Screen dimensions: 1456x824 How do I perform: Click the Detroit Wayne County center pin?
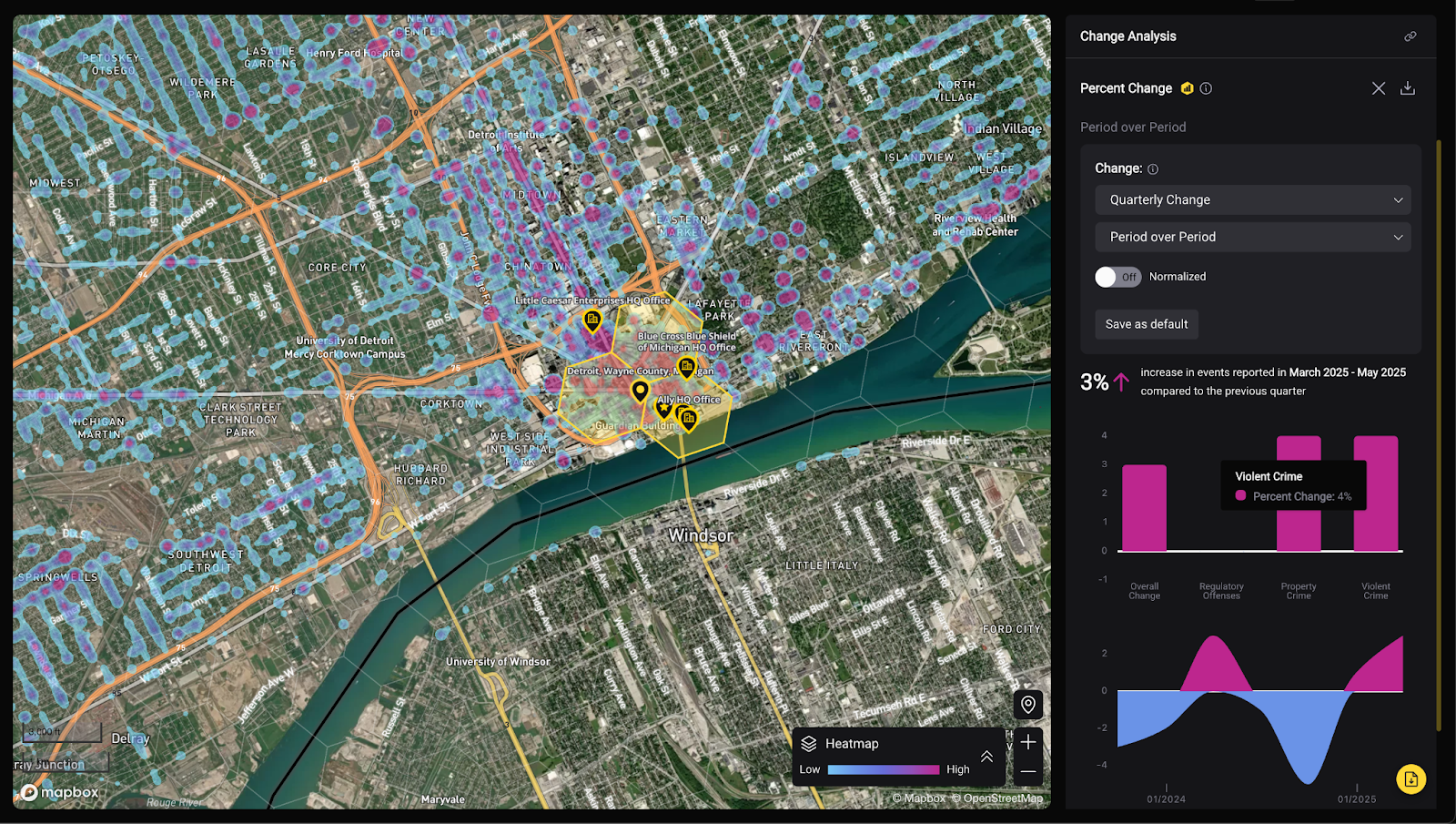click(x=641, y=392)
